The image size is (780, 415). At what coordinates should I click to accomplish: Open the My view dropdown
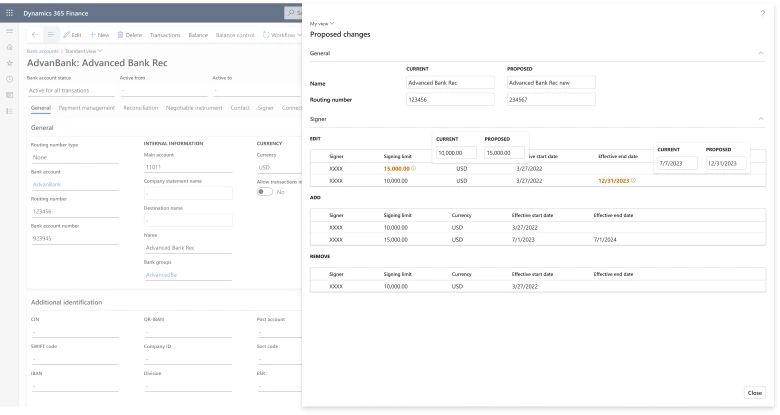(x=323, y=22)
